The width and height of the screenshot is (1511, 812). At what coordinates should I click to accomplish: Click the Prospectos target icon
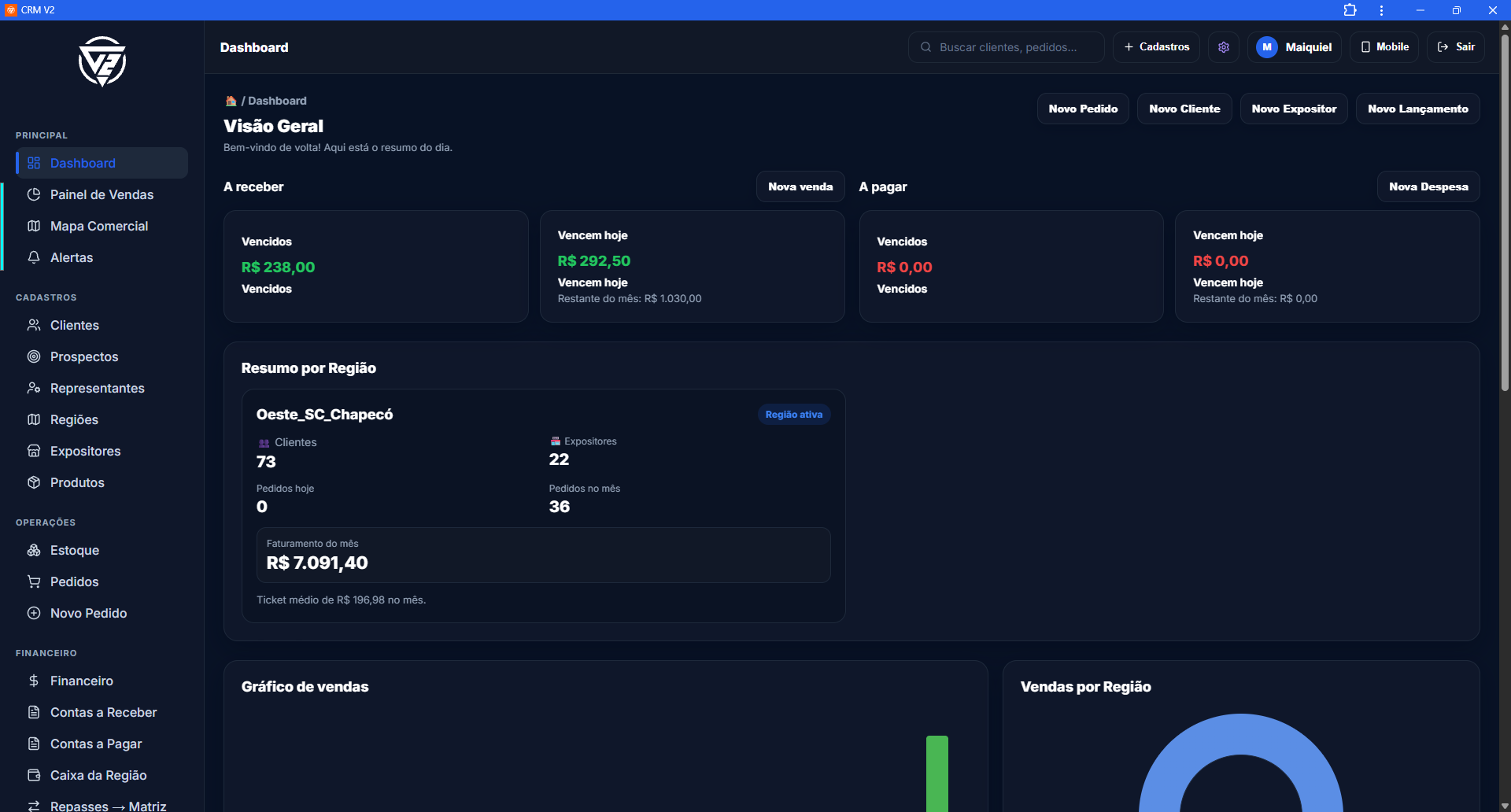34,356
